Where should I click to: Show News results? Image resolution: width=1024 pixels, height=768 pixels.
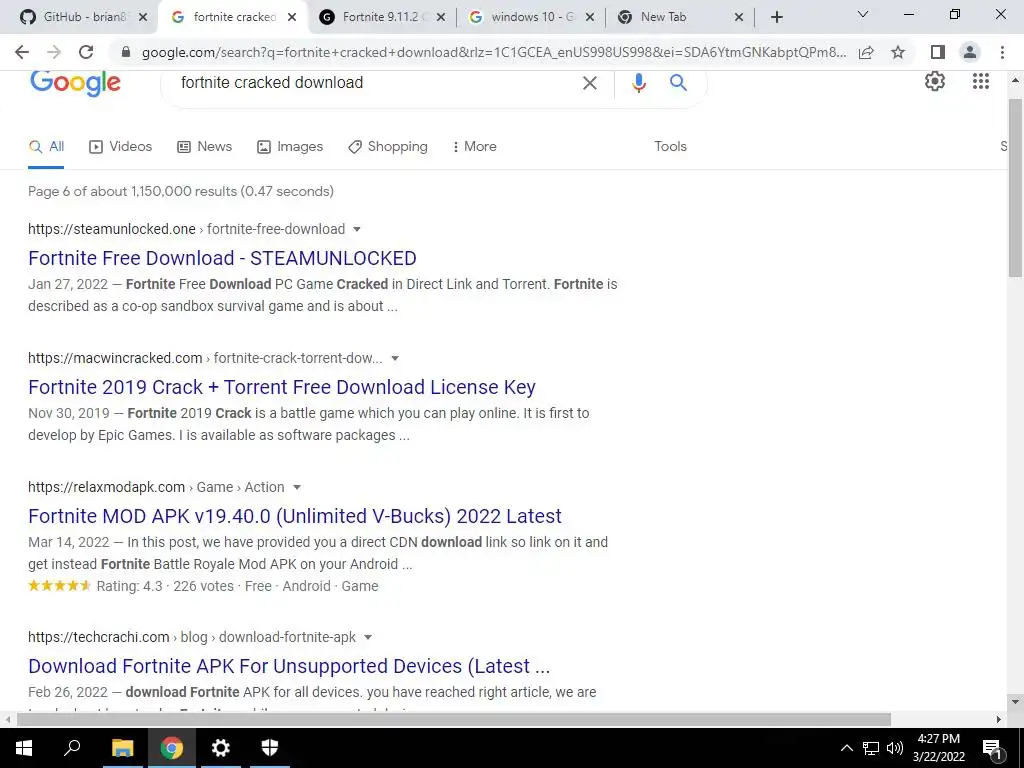[204, 147]
